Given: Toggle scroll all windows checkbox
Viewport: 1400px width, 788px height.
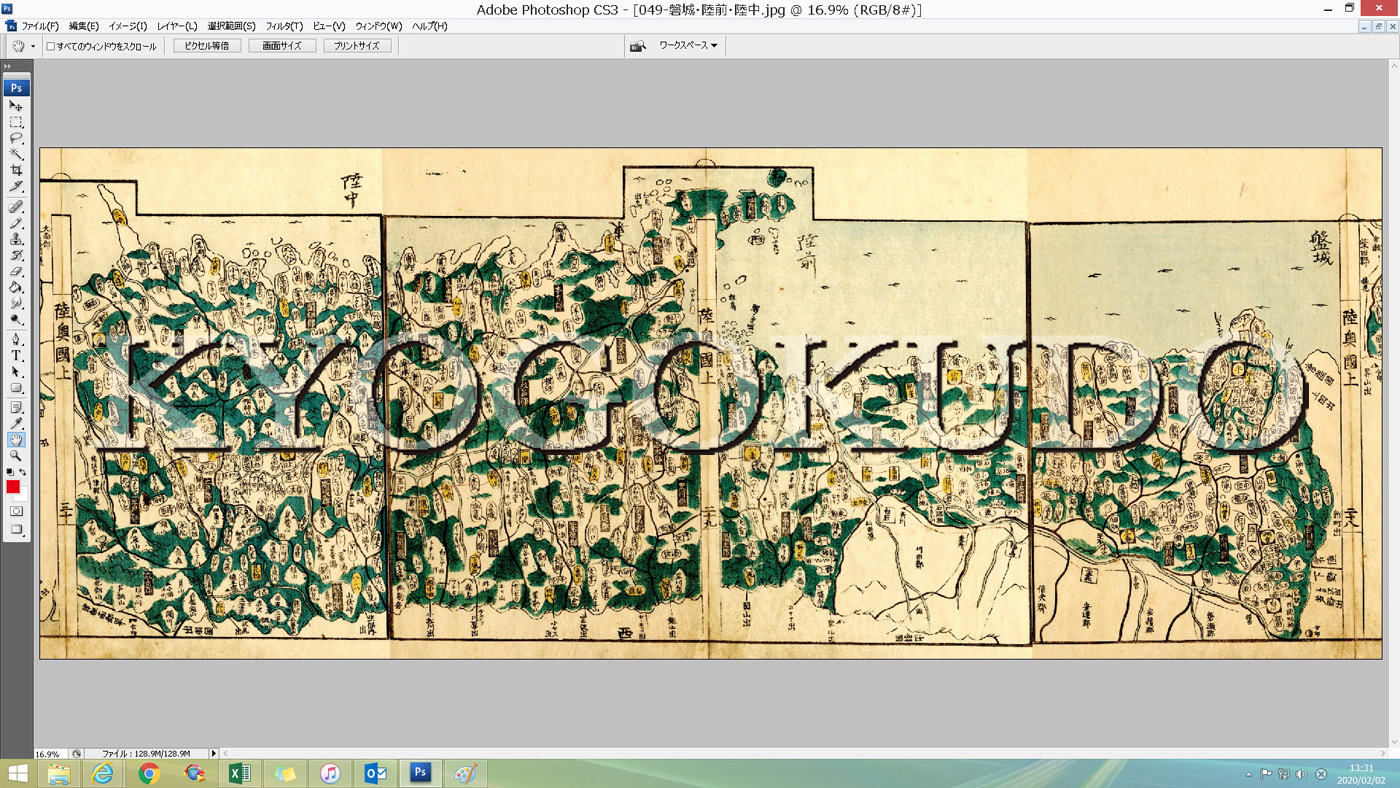Looking at the screenshot, I should click(51, 46).
